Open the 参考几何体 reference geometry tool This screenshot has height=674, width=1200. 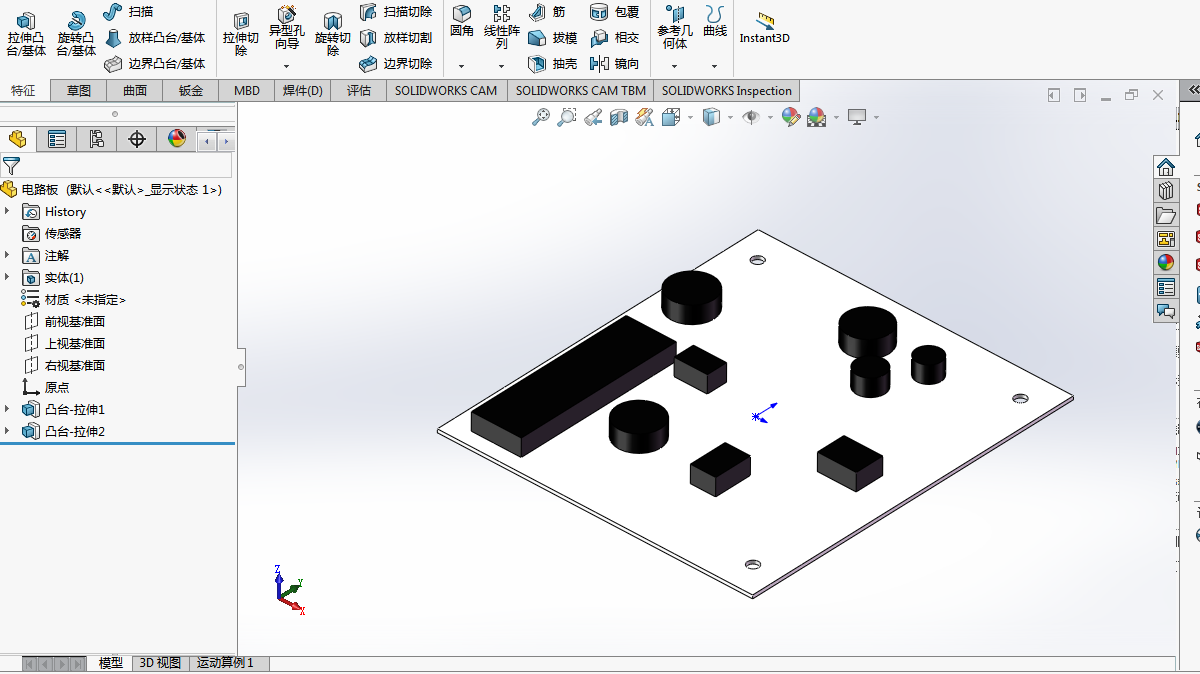[675, 28]
